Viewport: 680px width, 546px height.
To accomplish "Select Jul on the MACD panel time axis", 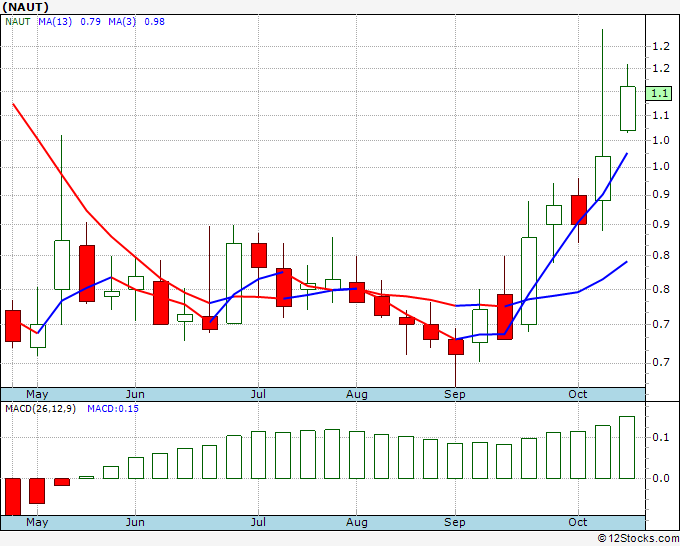I will pos(258,522).
